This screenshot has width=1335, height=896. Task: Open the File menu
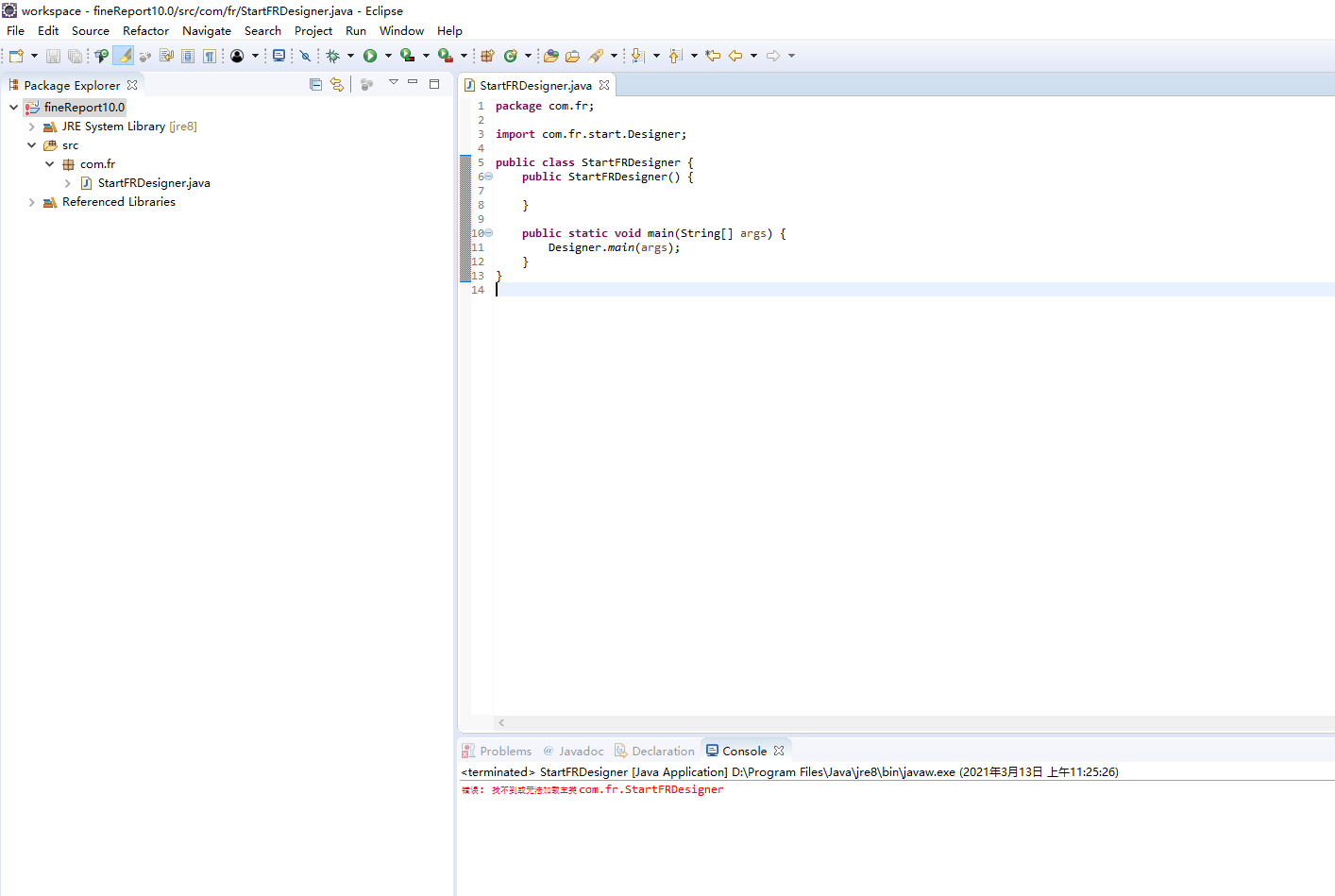click(16, 31)
